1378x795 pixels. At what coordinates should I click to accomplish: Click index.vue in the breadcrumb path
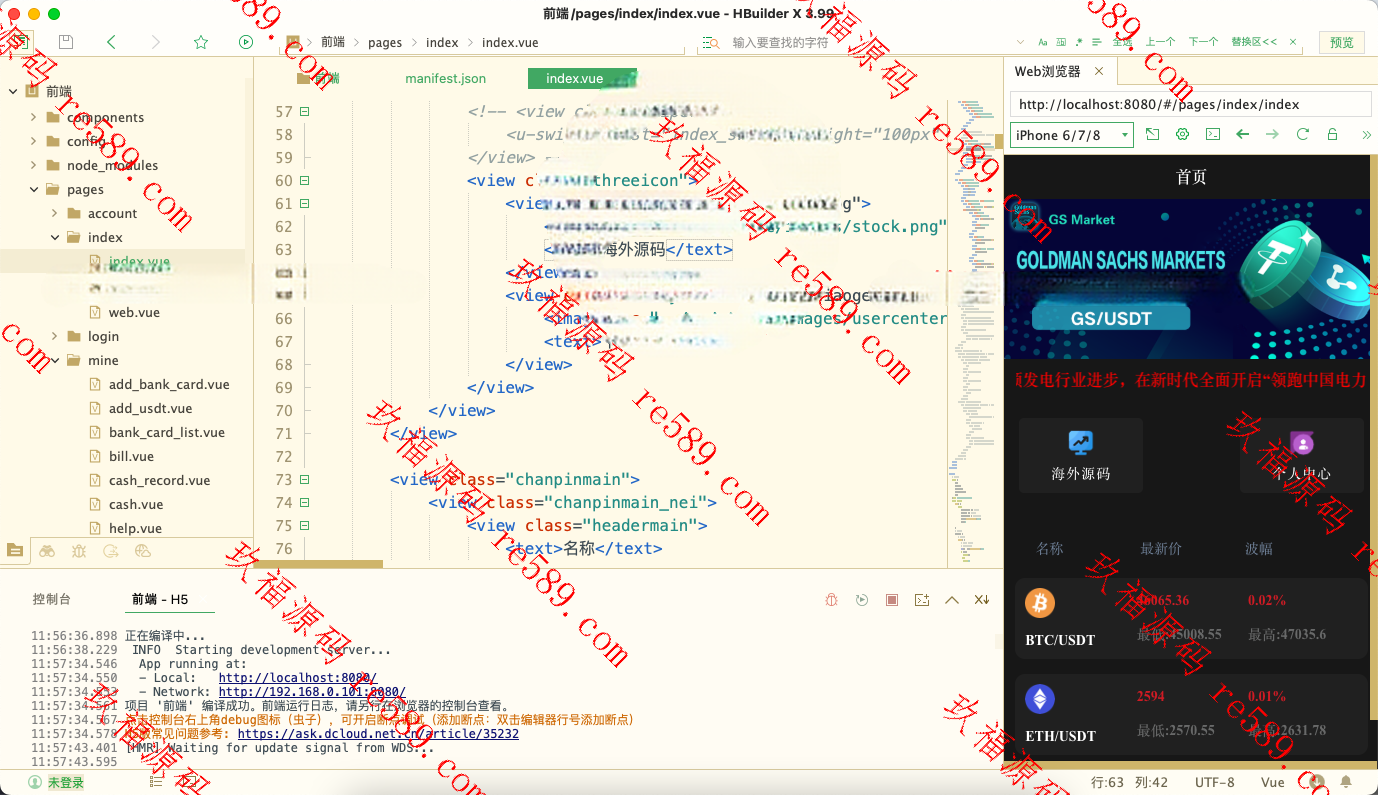point(510,42)
